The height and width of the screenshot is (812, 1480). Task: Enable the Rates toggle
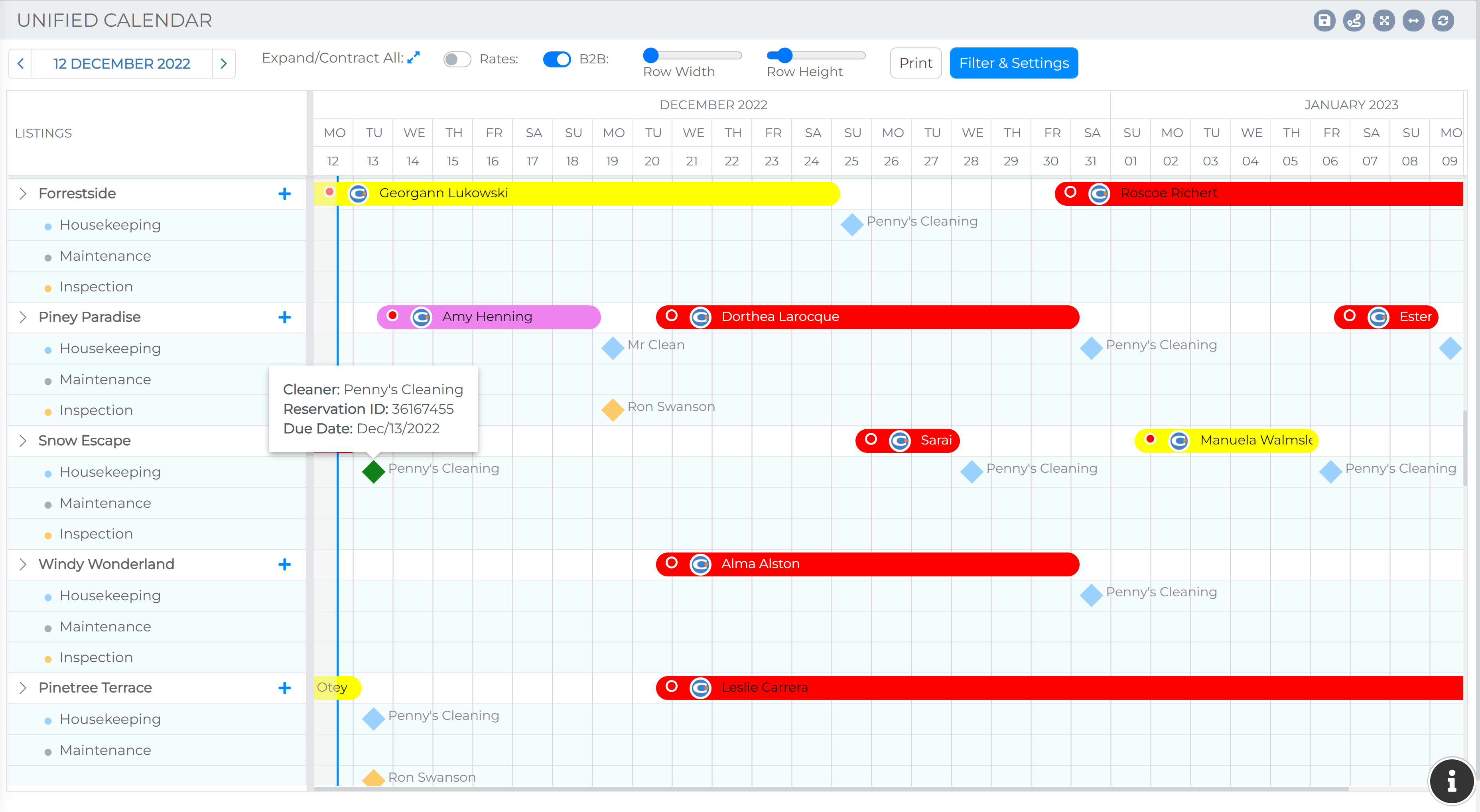pyautogui.click(x=457, y=59)
